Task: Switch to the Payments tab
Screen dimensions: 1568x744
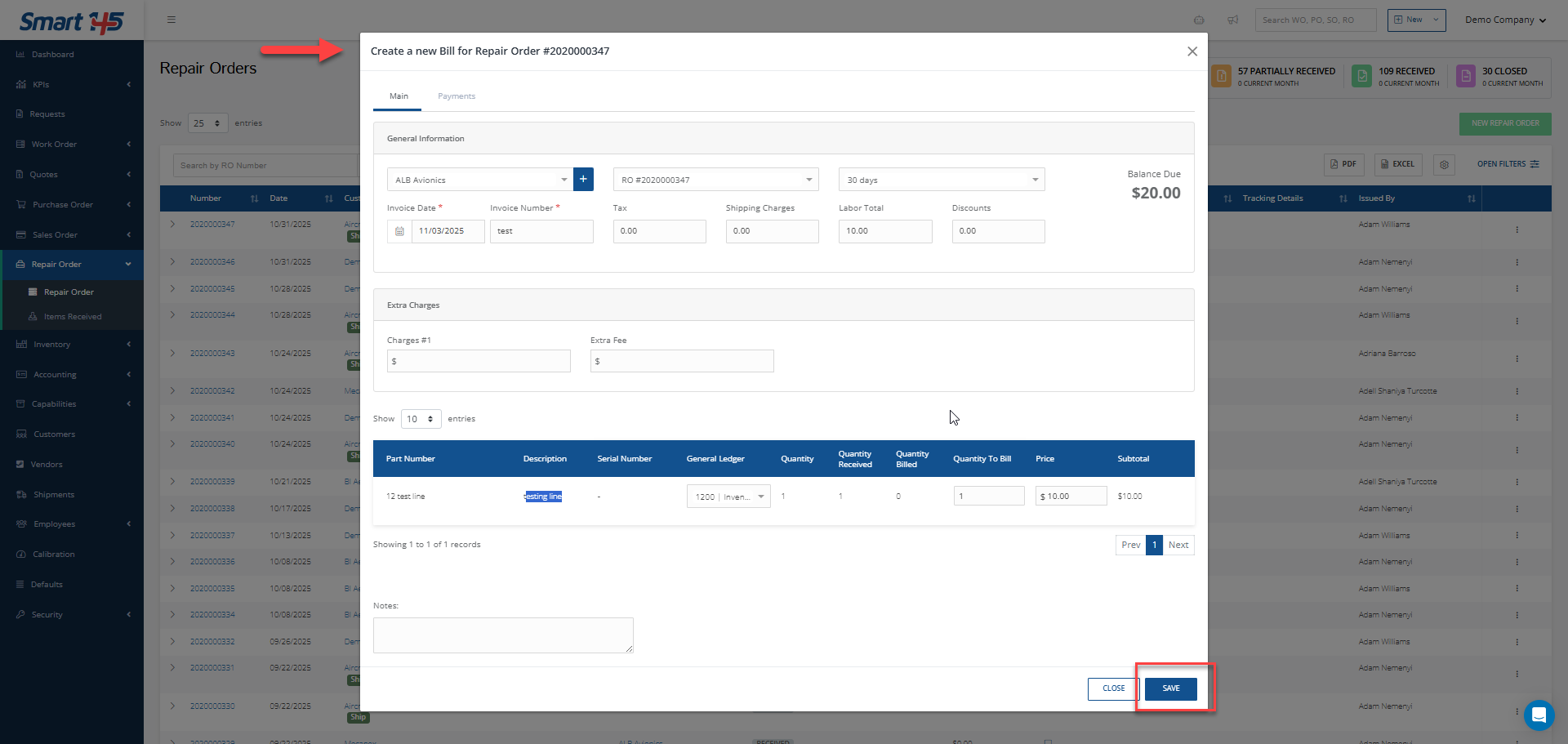Action: point(456,96)
